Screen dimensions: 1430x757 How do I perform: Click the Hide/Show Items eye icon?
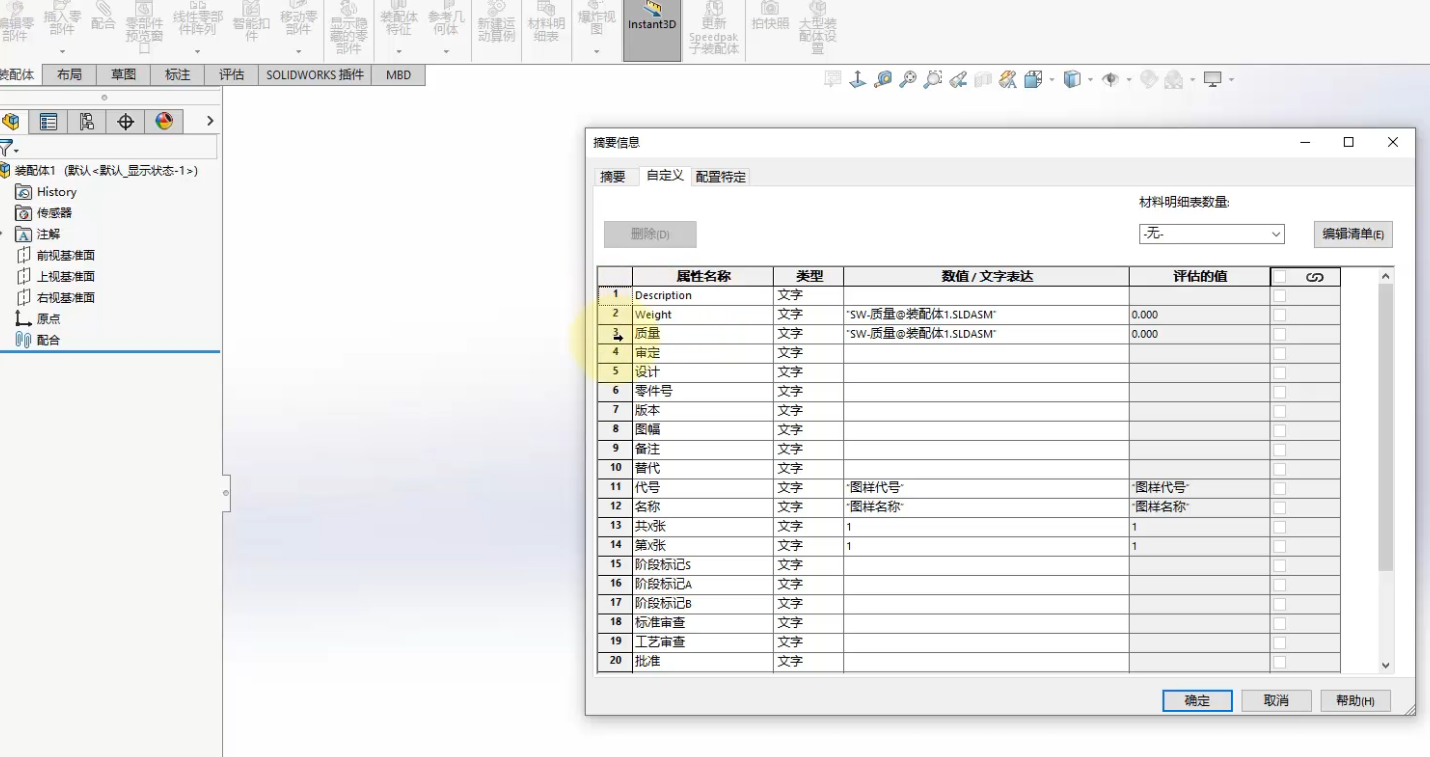[1110, 79]
